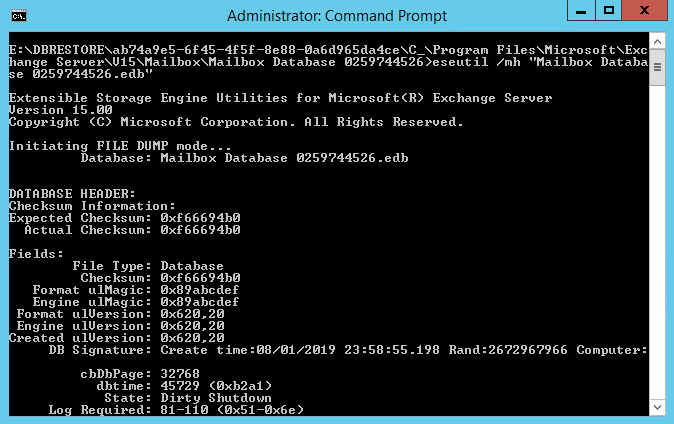Click the 'File Type: Database' field line
Viewport: 674px width, 424px height.
click(x=148, y=266)
